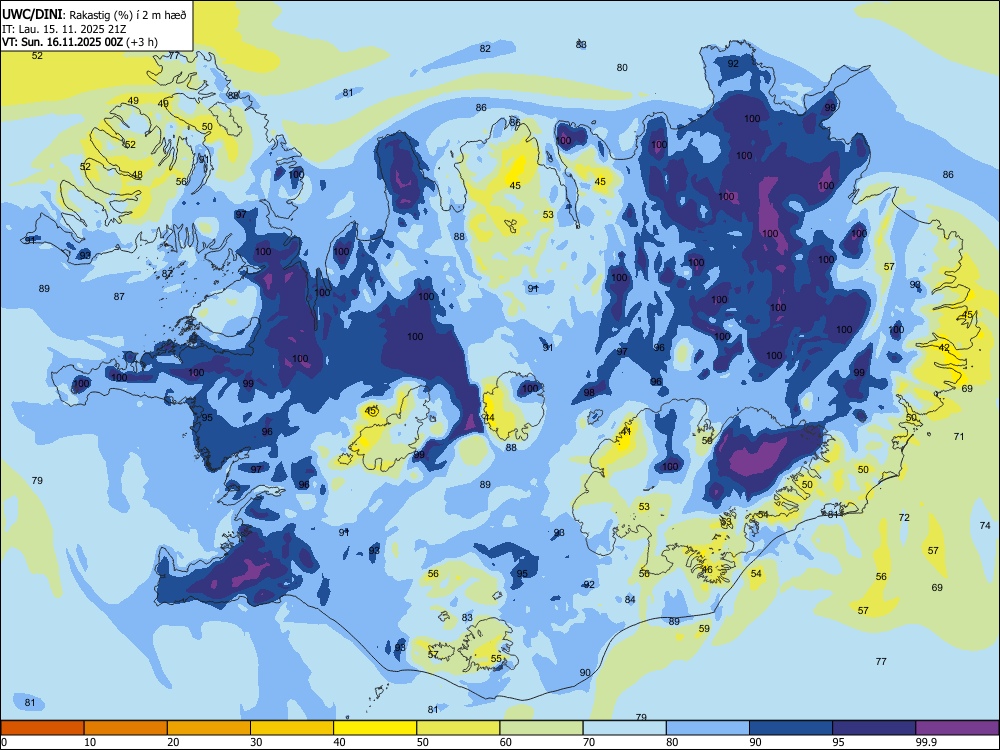Screen dimensions: 1000x750
Task: Select the indigo 95–99.9 legend swatch
Action: coord(874,728)
